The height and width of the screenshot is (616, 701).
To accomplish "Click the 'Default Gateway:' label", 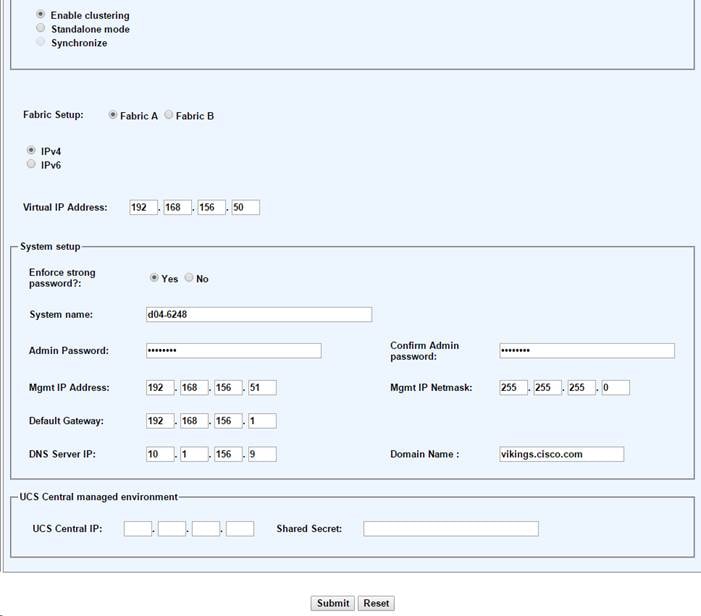I will pyautogui.click(x=66, y=421).
